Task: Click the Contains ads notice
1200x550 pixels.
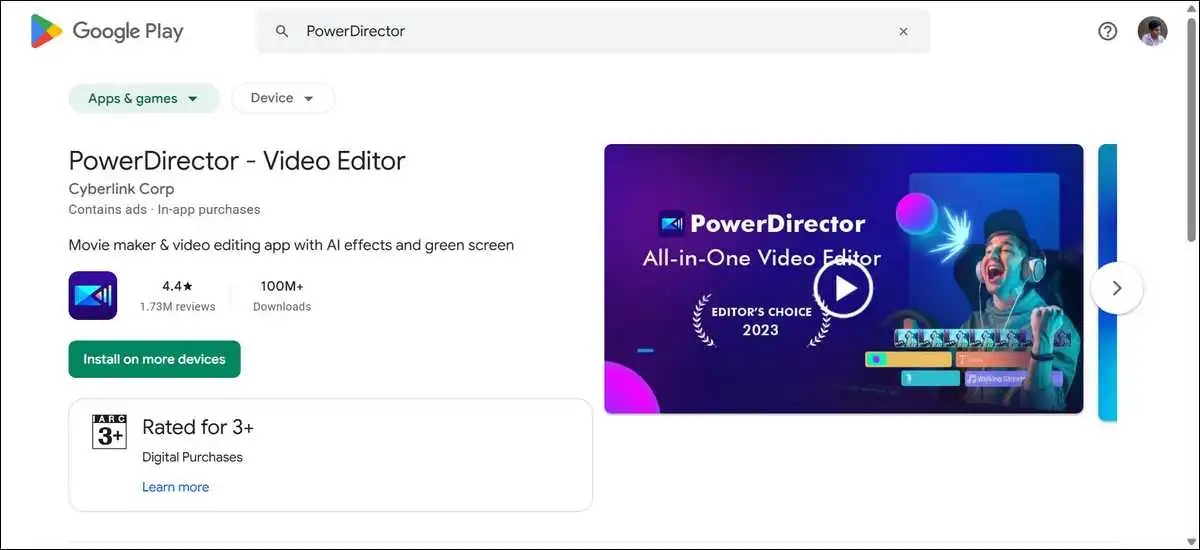Action: click(x=108, y=210)
